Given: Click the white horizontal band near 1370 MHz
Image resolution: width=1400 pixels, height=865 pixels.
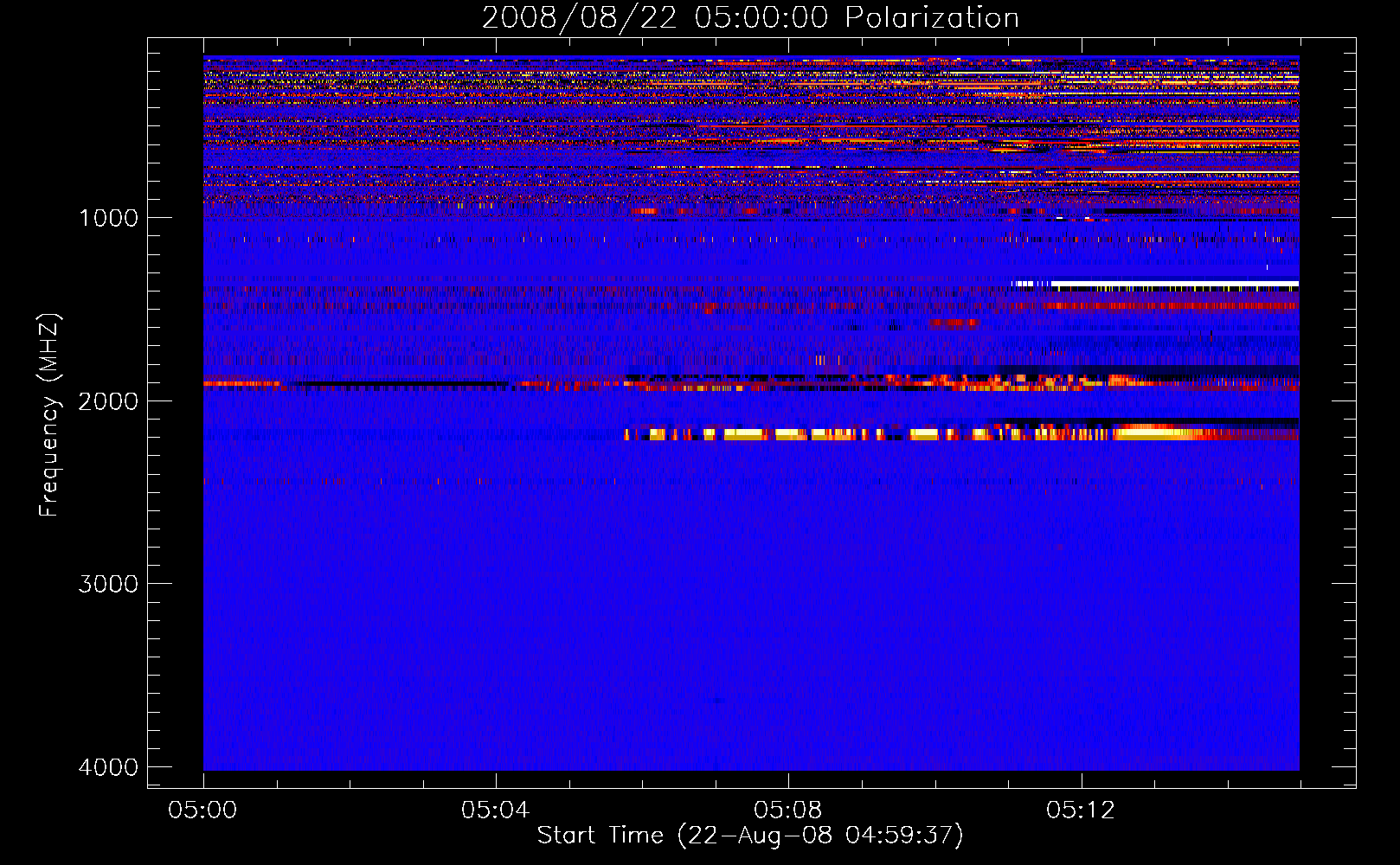Looking at the screenshot, I should [x=1155, y=284].
